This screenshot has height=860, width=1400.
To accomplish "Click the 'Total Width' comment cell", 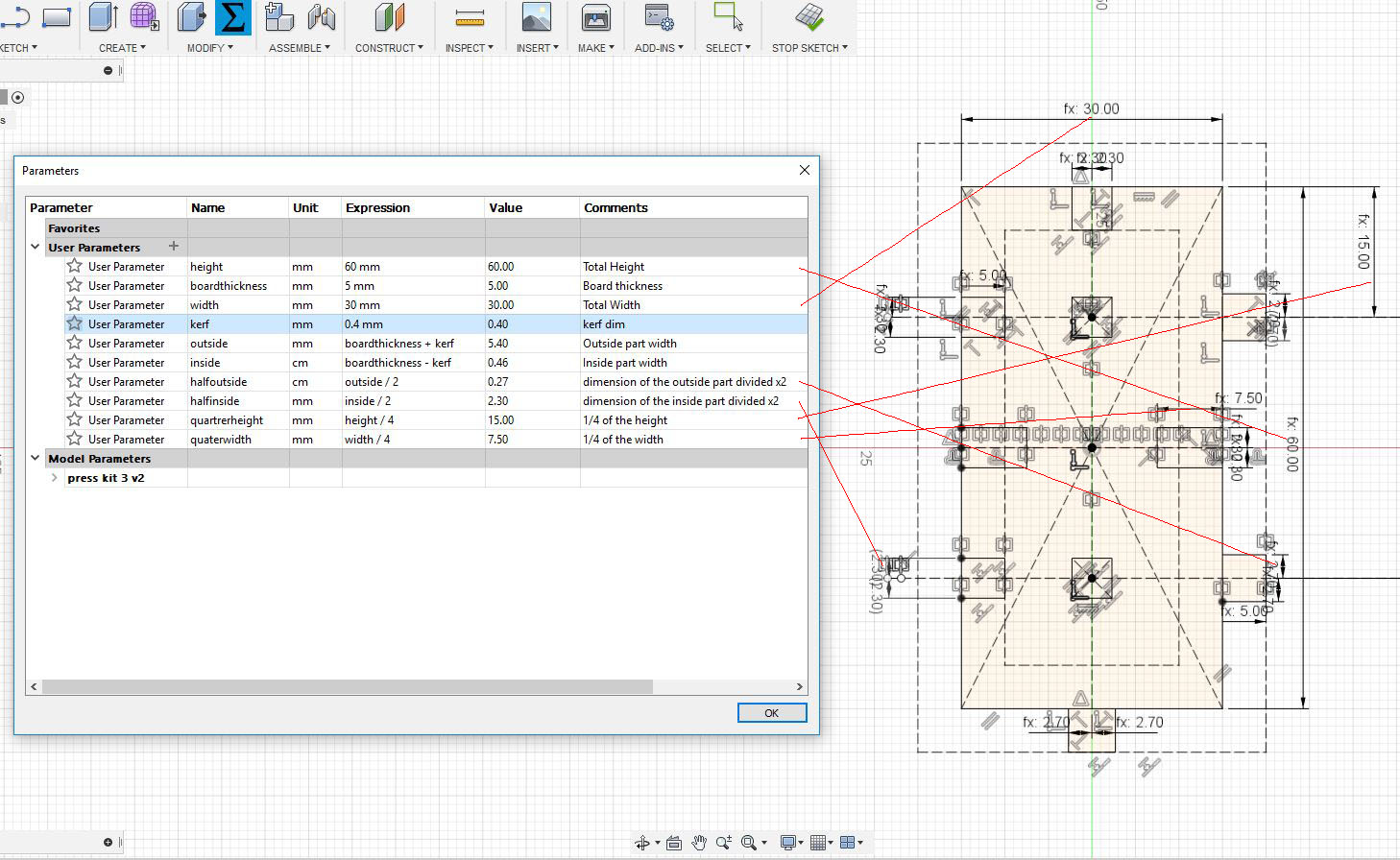I will tap(693, 305).
